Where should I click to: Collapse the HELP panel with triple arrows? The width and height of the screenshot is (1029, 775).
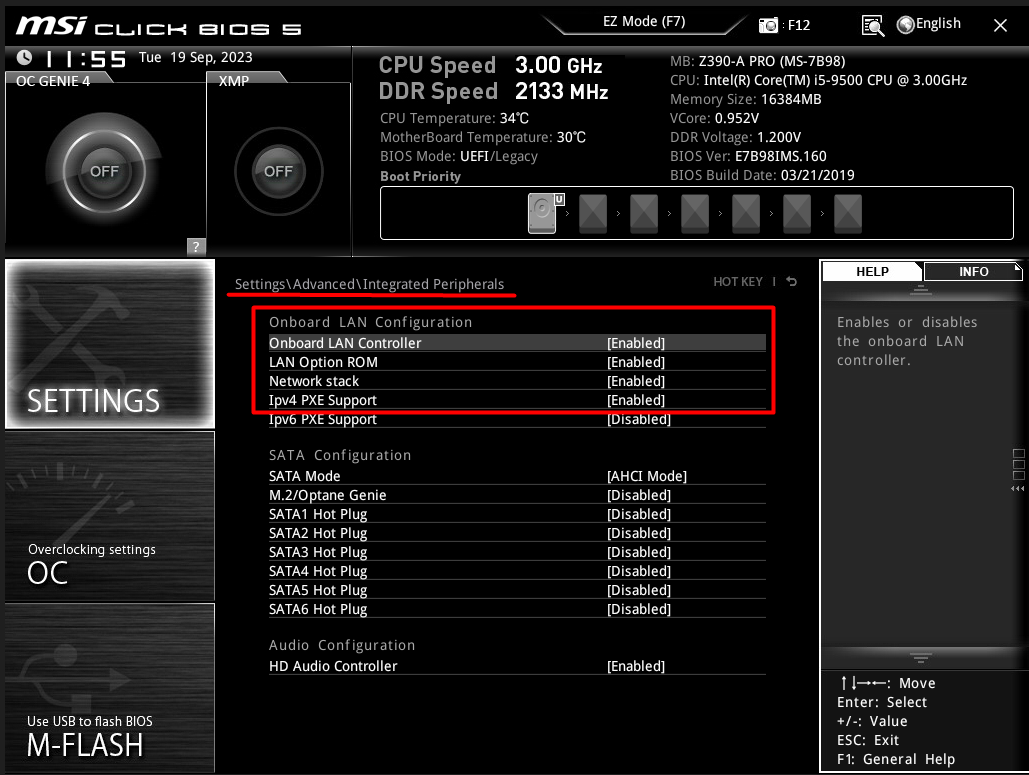[1019, 487]
